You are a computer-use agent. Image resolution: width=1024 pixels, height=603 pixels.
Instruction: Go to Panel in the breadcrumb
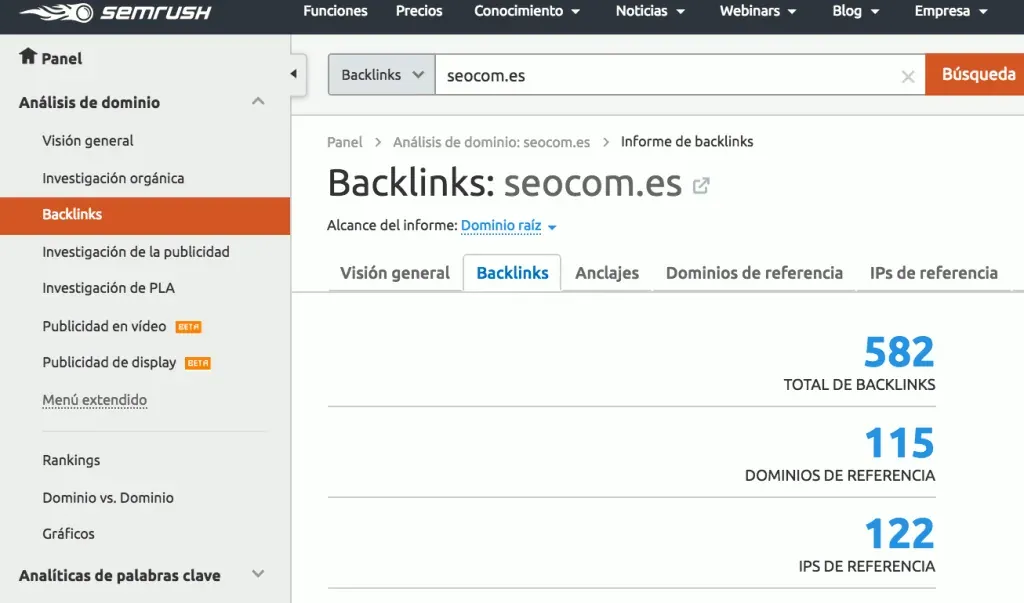345,142
